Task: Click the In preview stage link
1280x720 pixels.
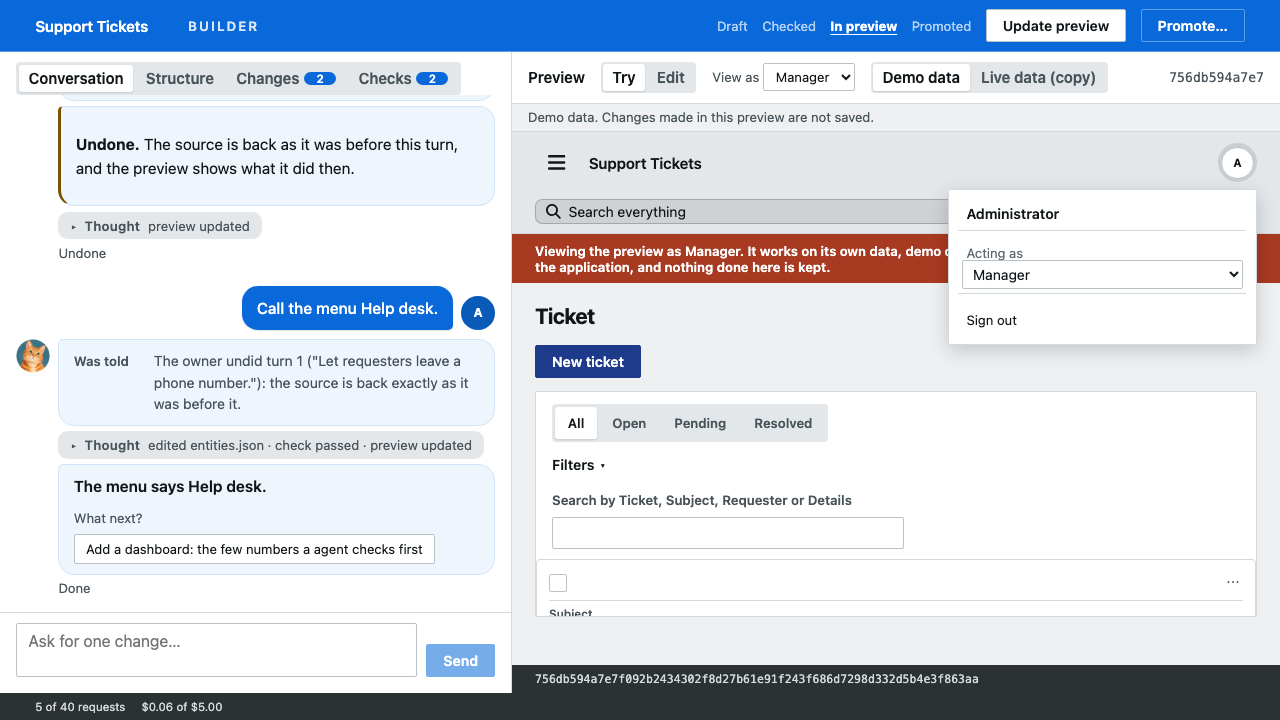Action: [x=864, y=26]
